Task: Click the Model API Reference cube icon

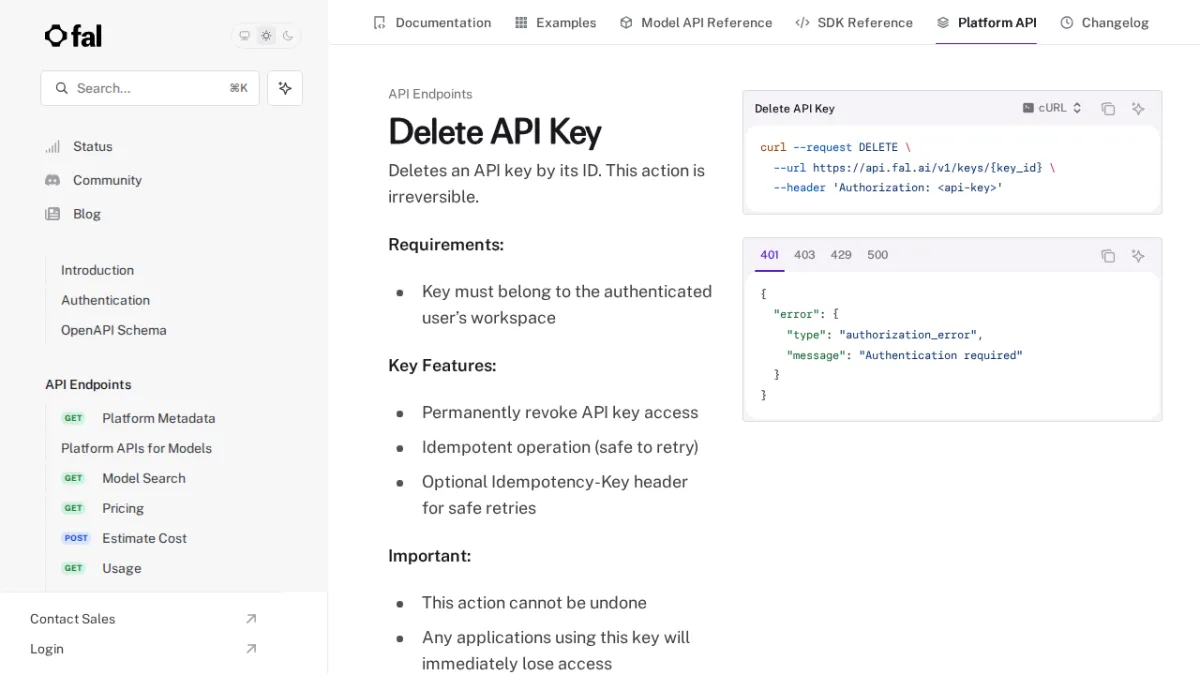Action: pos(626,22)
